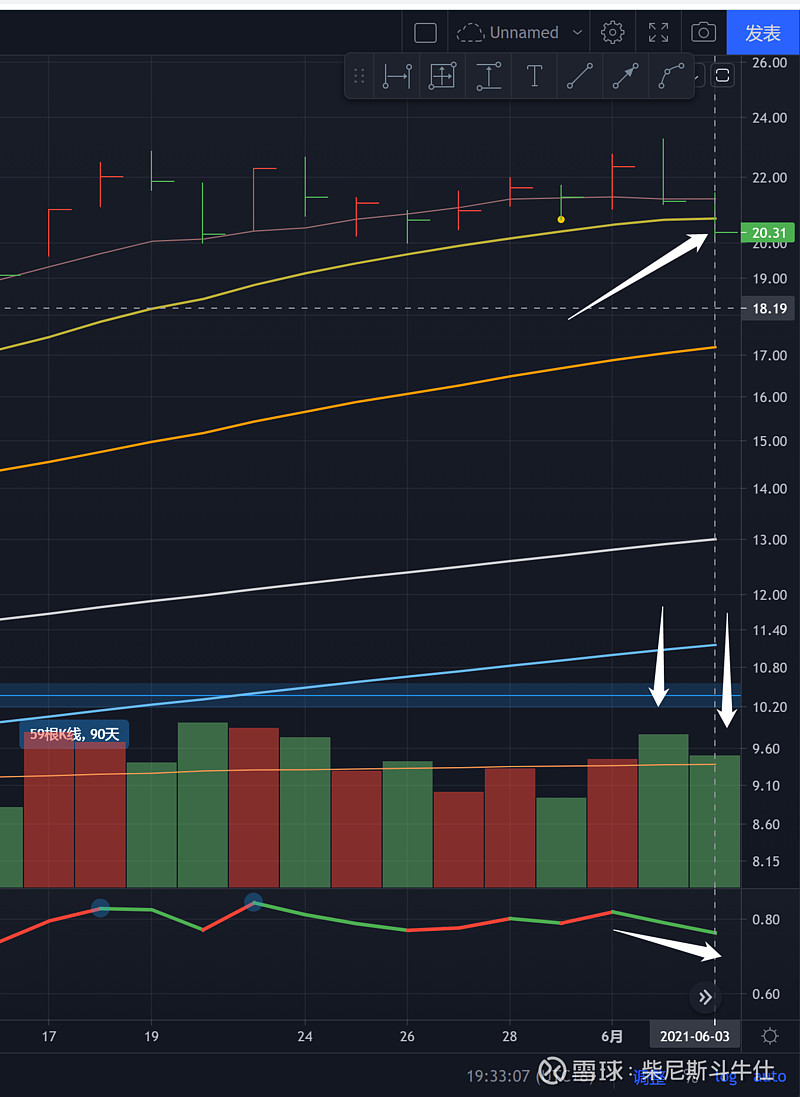The height and width of the screenshot is (1097, 800).
Task: Grab the floating drawing toolbar handle
Action: coord(359,76)
